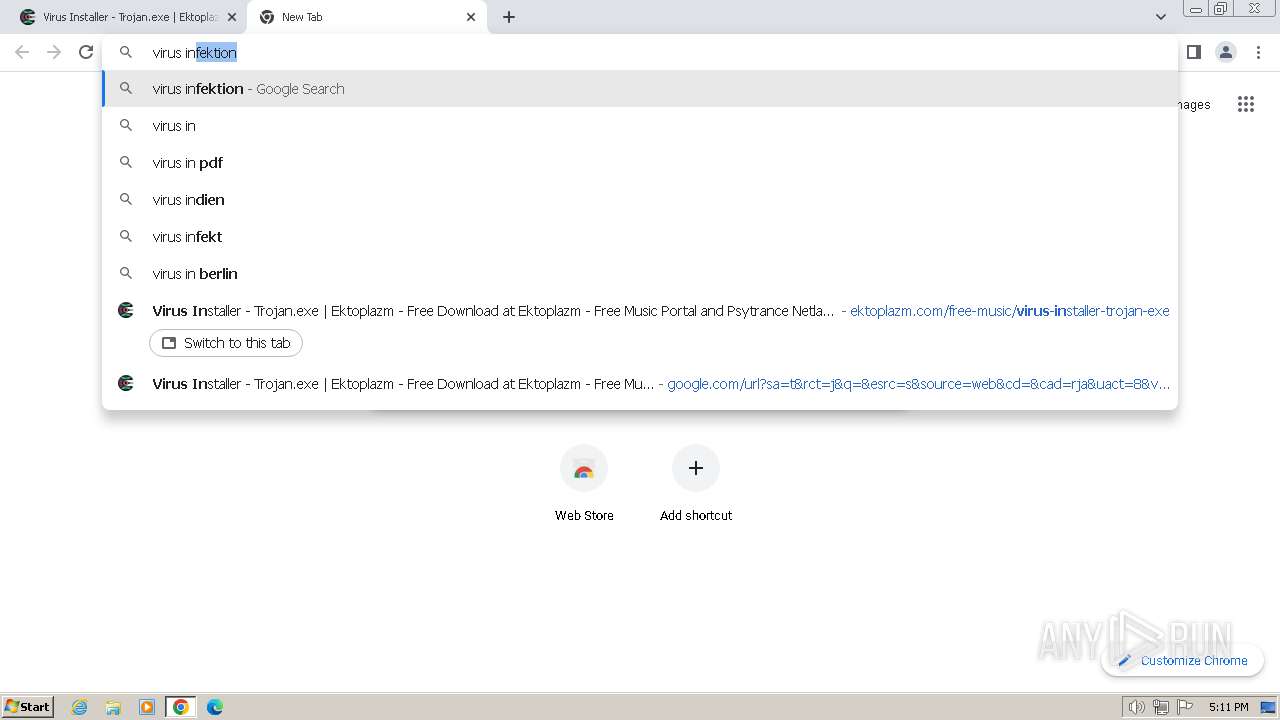Click the search icon beside 'virus in pdf'
The image size is (1280, 720).
click(126, 162)
